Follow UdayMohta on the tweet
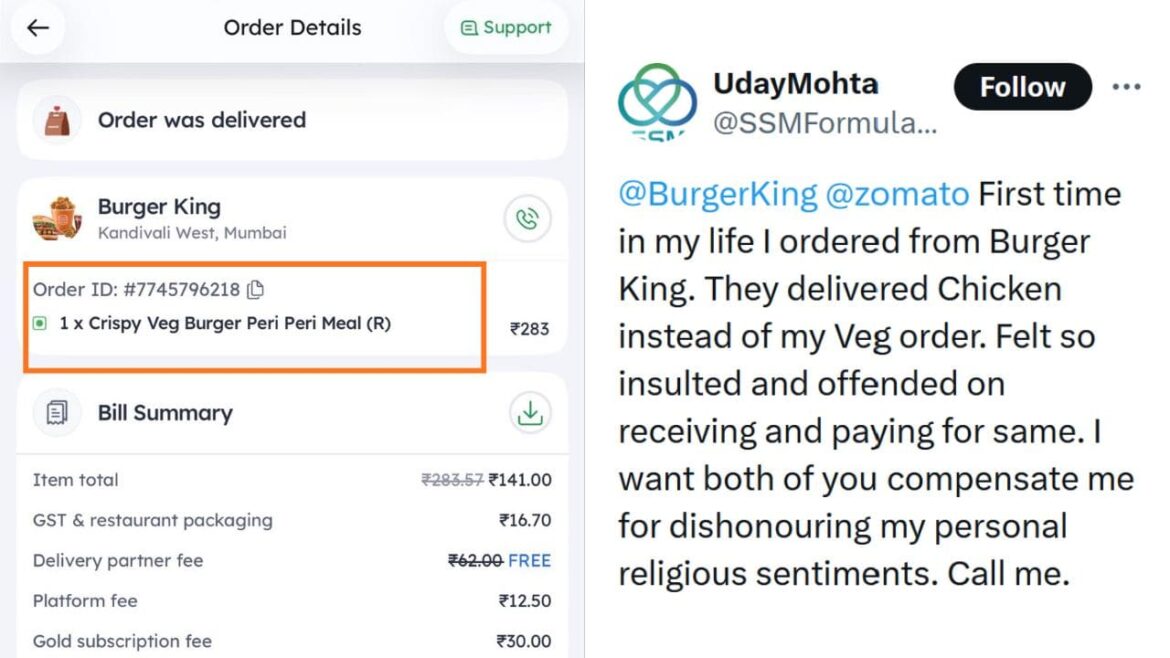Screen dimensions: 1170x658 (1021, 87)
